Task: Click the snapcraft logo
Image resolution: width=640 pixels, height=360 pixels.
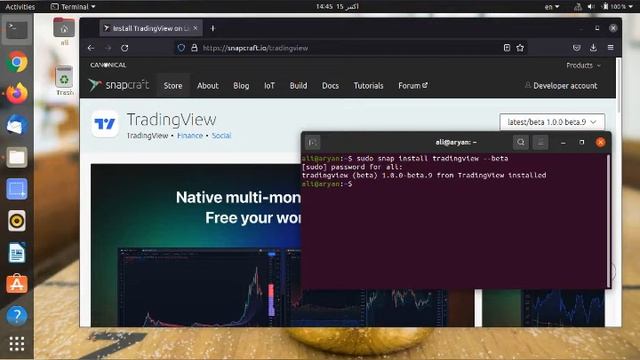Action: [119, 85]
